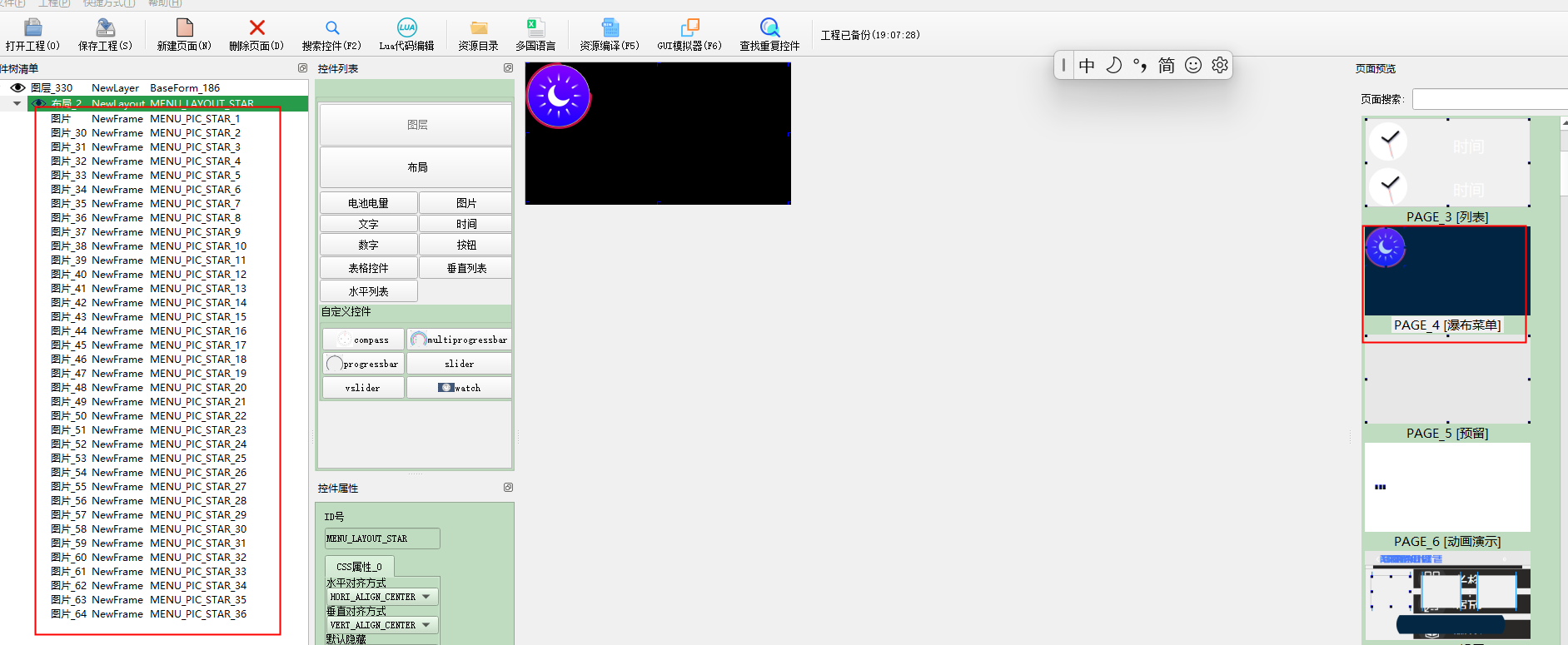Click the IME settings gear icon
The height and width of the screenshot is (645, 1568).
[x=1220, y=65]
